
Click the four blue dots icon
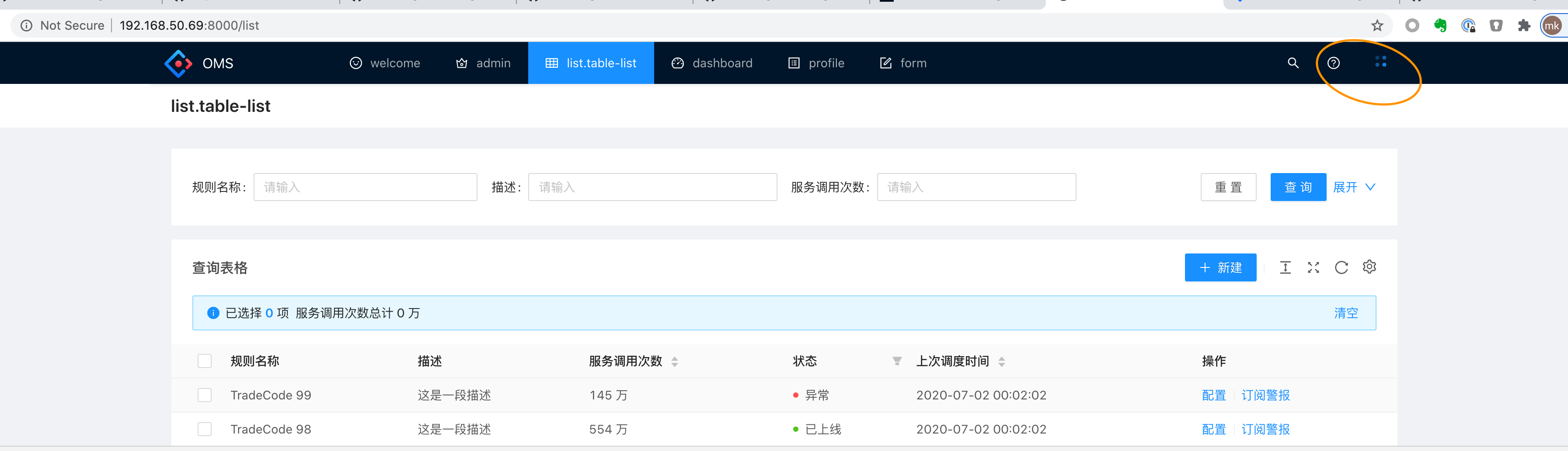point(1380,62)
